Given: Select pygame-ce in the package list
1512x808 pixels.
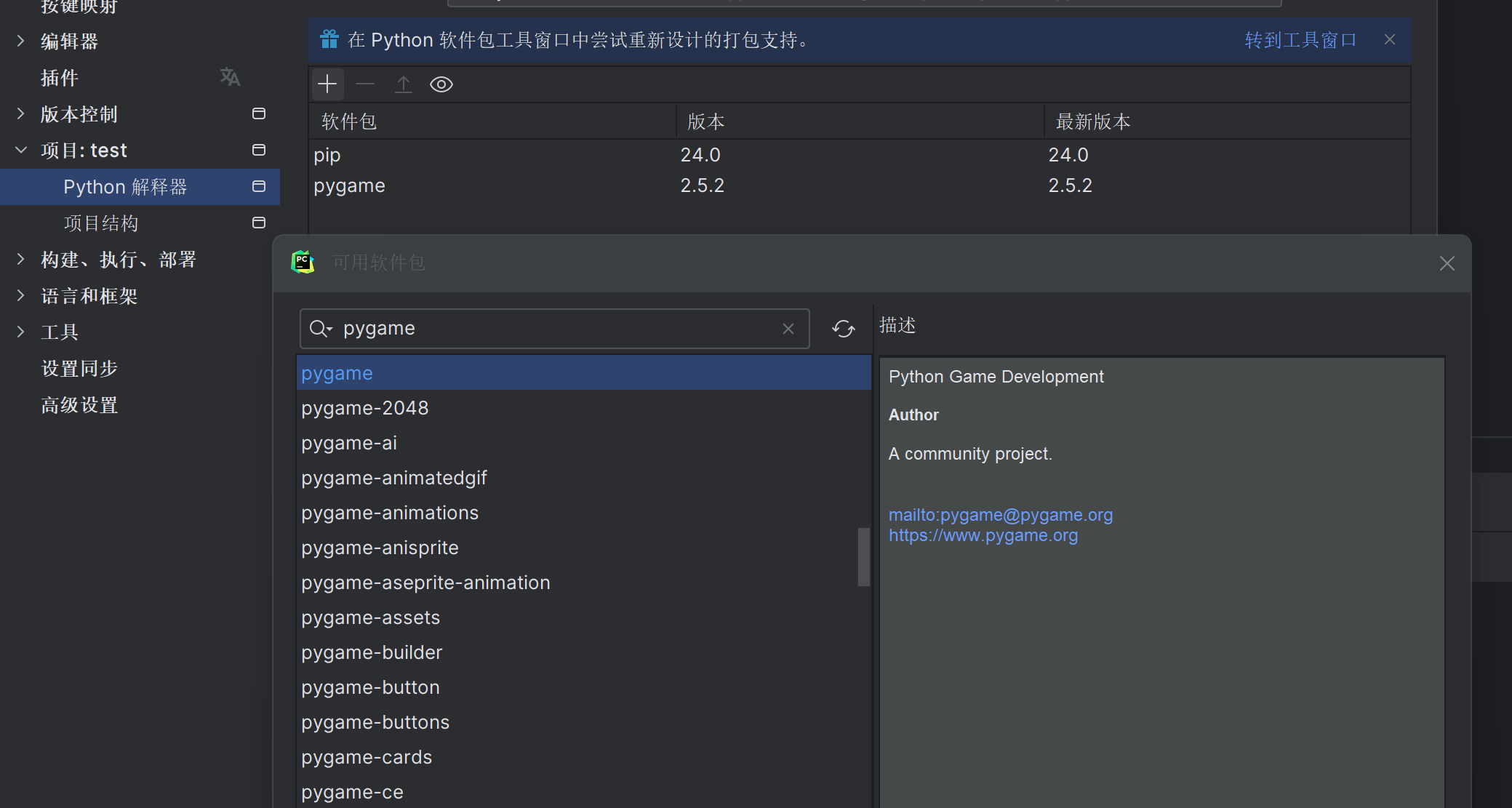Looking at the screenshot, I should click(x=577, y=791).
